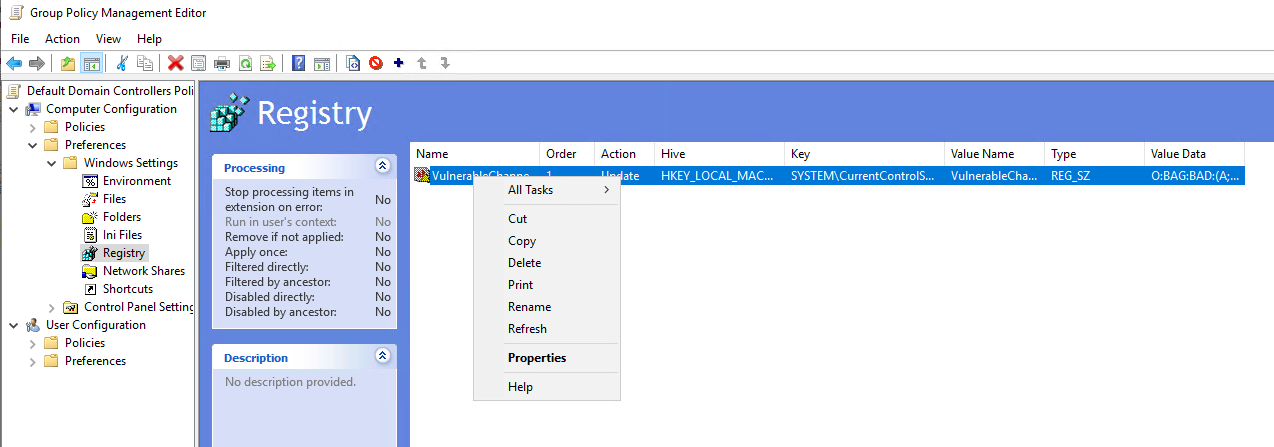This screenshot has height=447, width=1274.
Task: Choose Refresh from the context menu
Action: point(547,329)
